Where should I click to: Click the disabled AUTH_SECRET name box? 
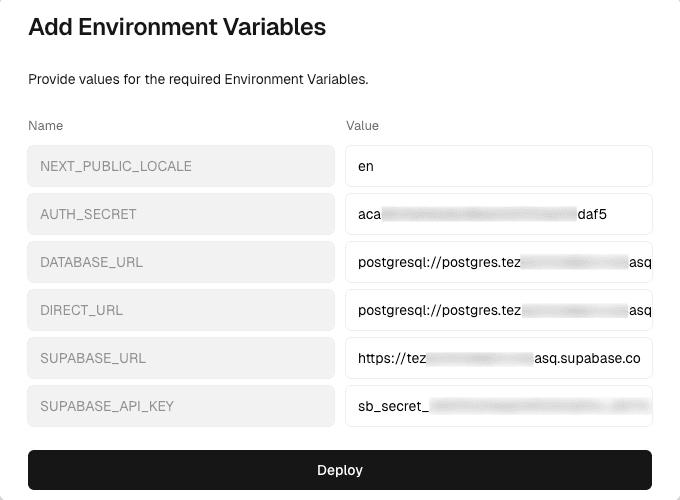[x=181, y=214]
